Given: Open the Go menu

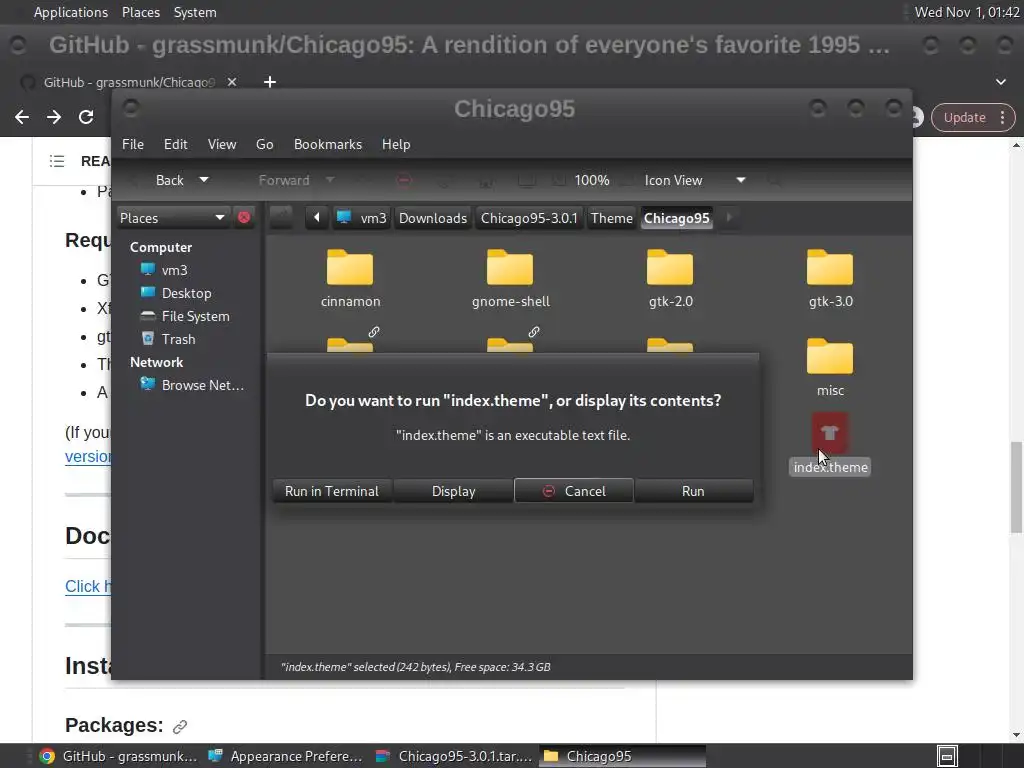Looking at the screenshot, I should point(264,144).
